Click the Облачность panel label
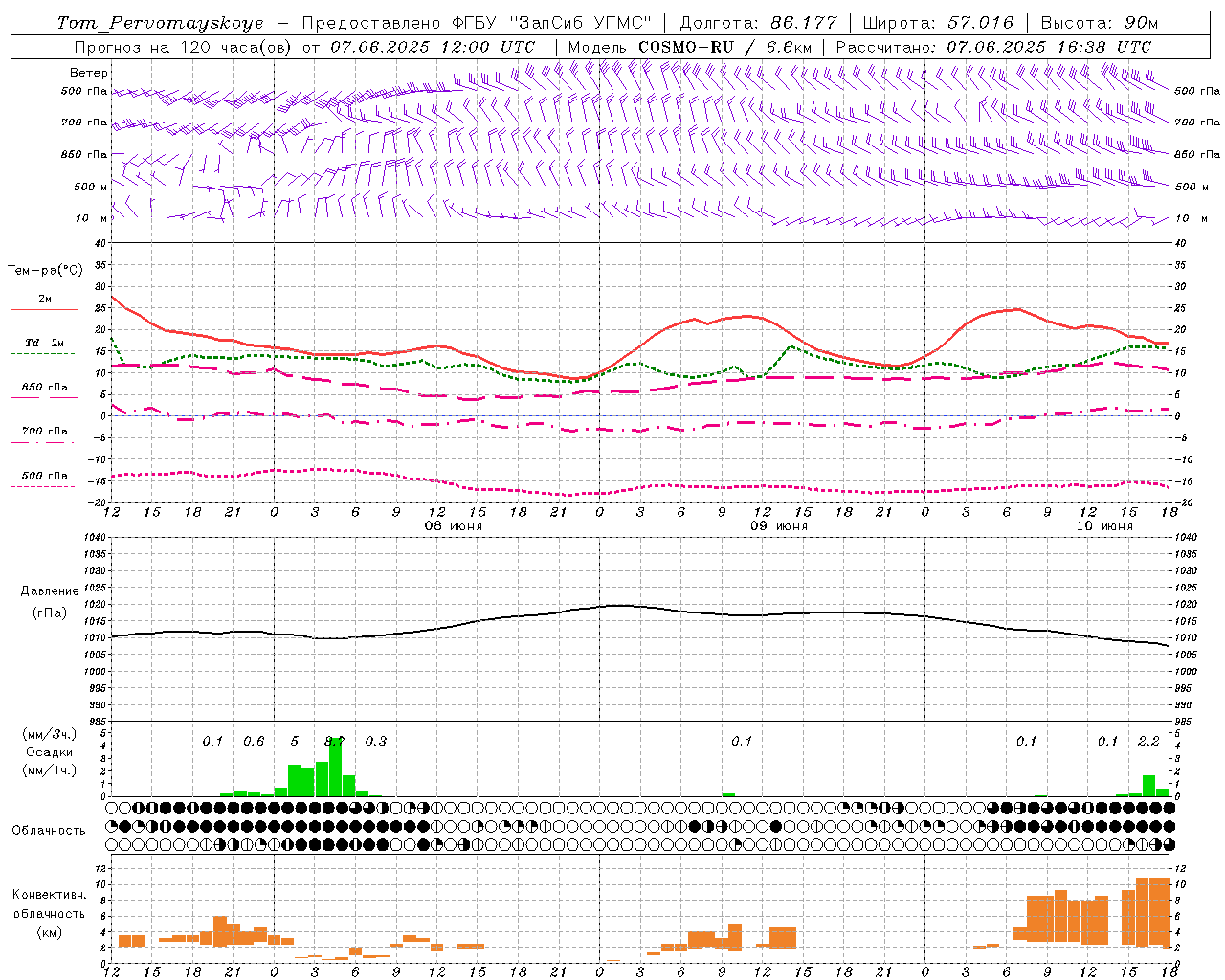This screenshot has height=980, width=1225. 49,831
